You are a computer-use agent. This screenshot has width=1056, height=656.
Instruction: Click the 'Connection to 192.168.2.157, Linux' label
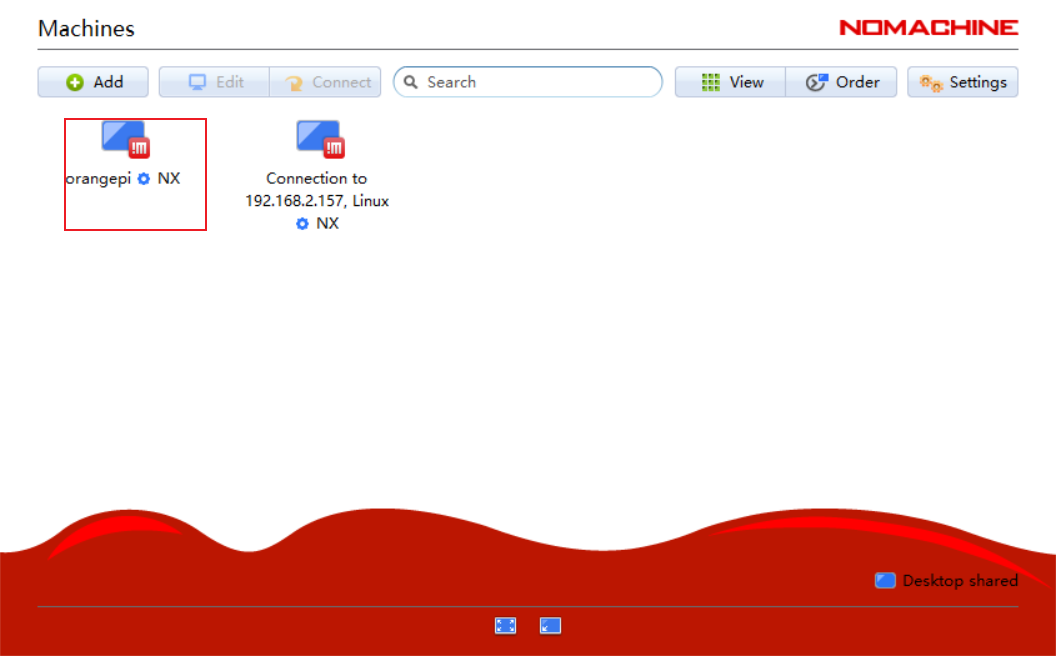[317, 189]
